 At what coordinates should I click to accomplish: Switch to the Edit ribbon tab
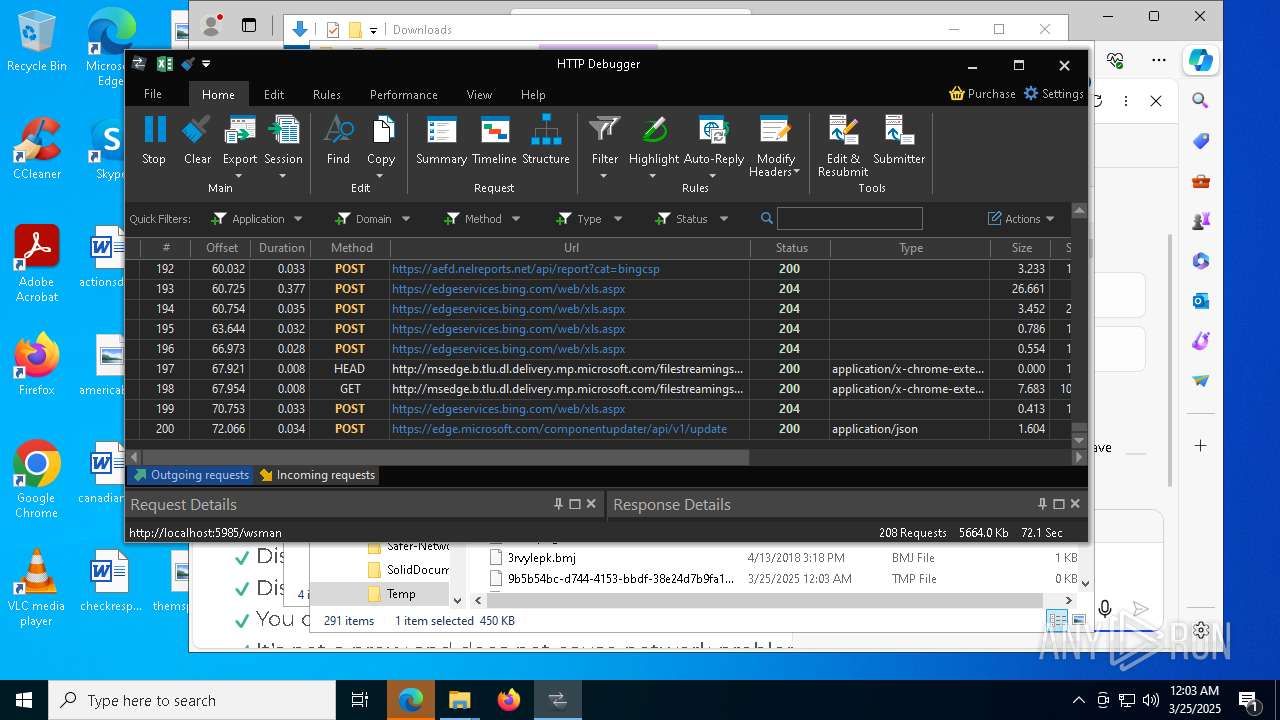[x=274, y=94]
